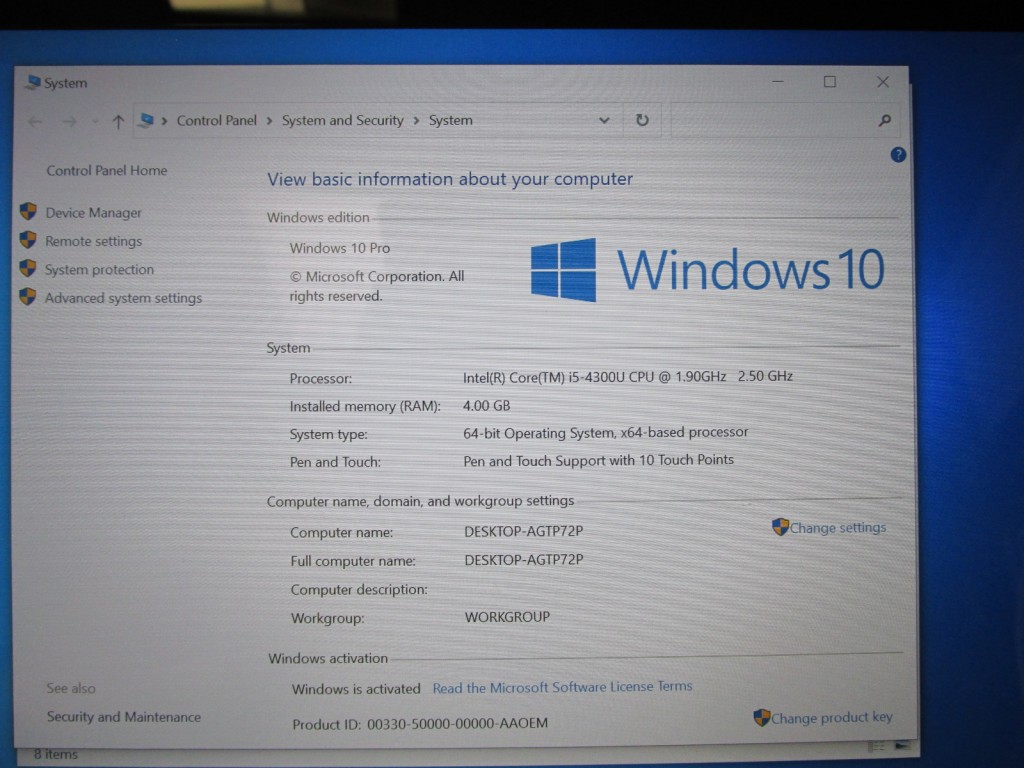Click Change settings for computer name
Screen dimensions: 1024x768
point(838,528)
